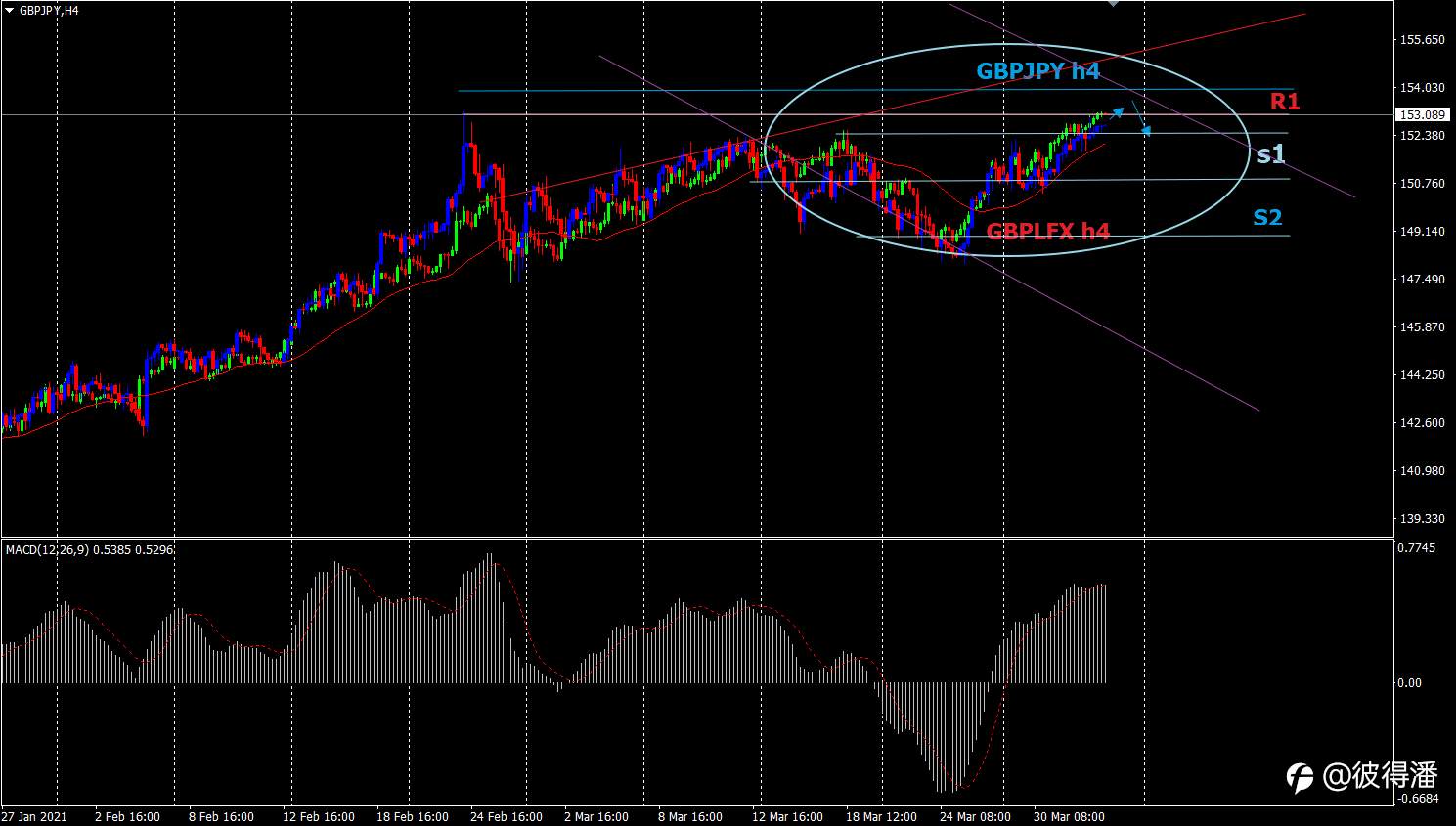Click the 27 Jan 2021 date label

tap(34, 817)
